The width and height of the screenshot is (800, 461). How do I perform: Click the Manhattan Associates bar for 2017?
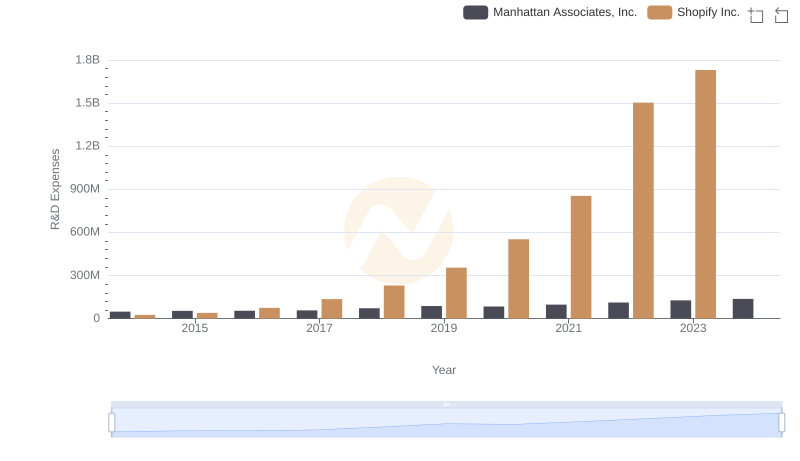pos(307,314)
